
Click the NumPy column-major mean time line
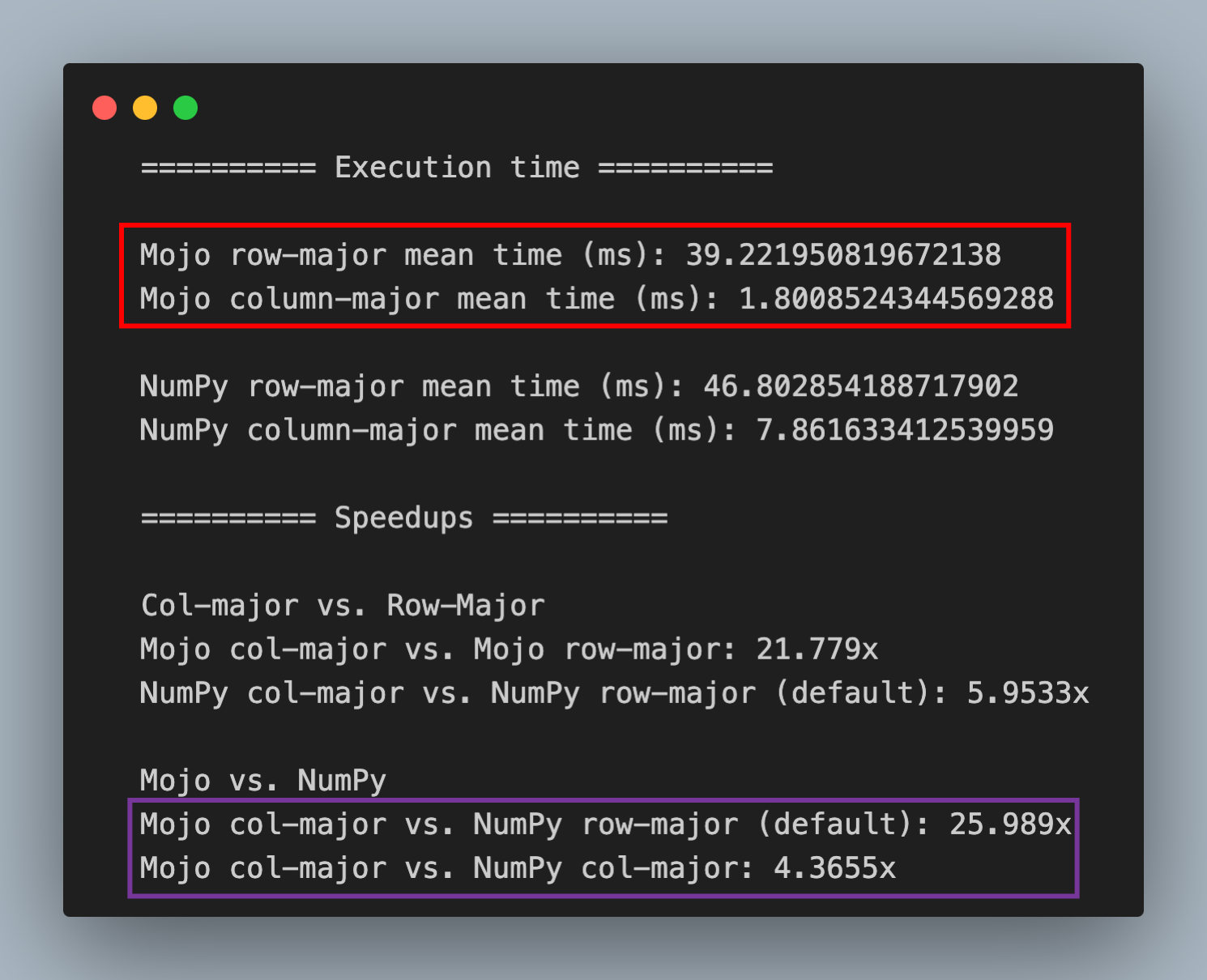[597, 430]
